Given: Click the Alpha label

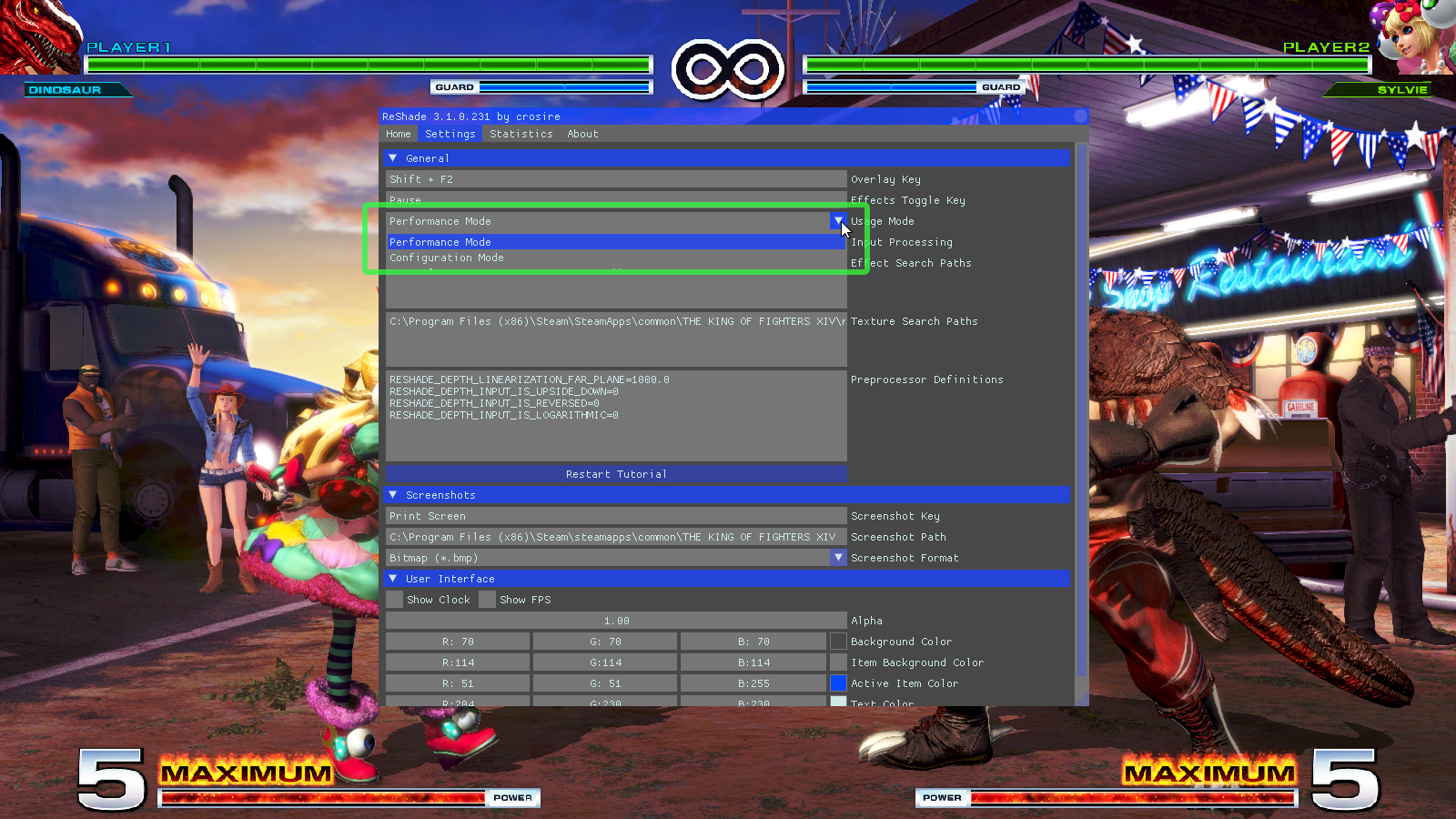Looking at the screenshot, I should click(866, 621).
